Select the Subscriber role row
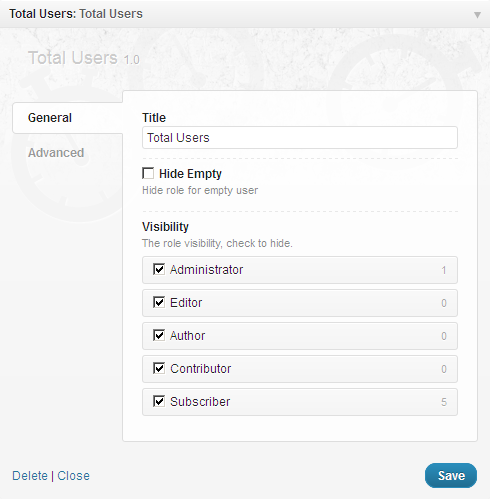The image size is (490, 499). pyautogui.click(x=300, y=402)
